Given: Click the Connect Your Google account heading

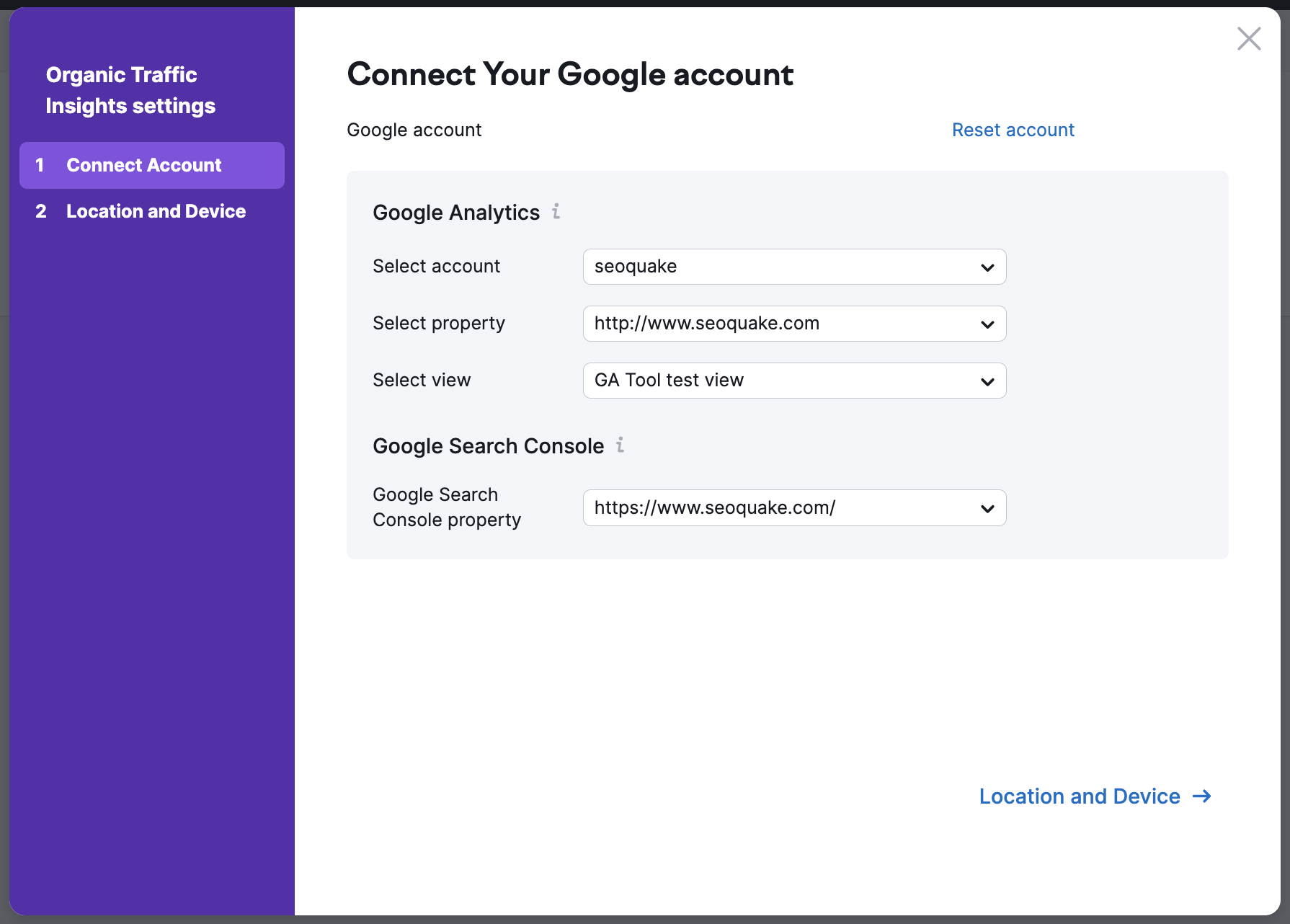Looking at the screenshot, I should pyautogui.click(x=570, y=74).
